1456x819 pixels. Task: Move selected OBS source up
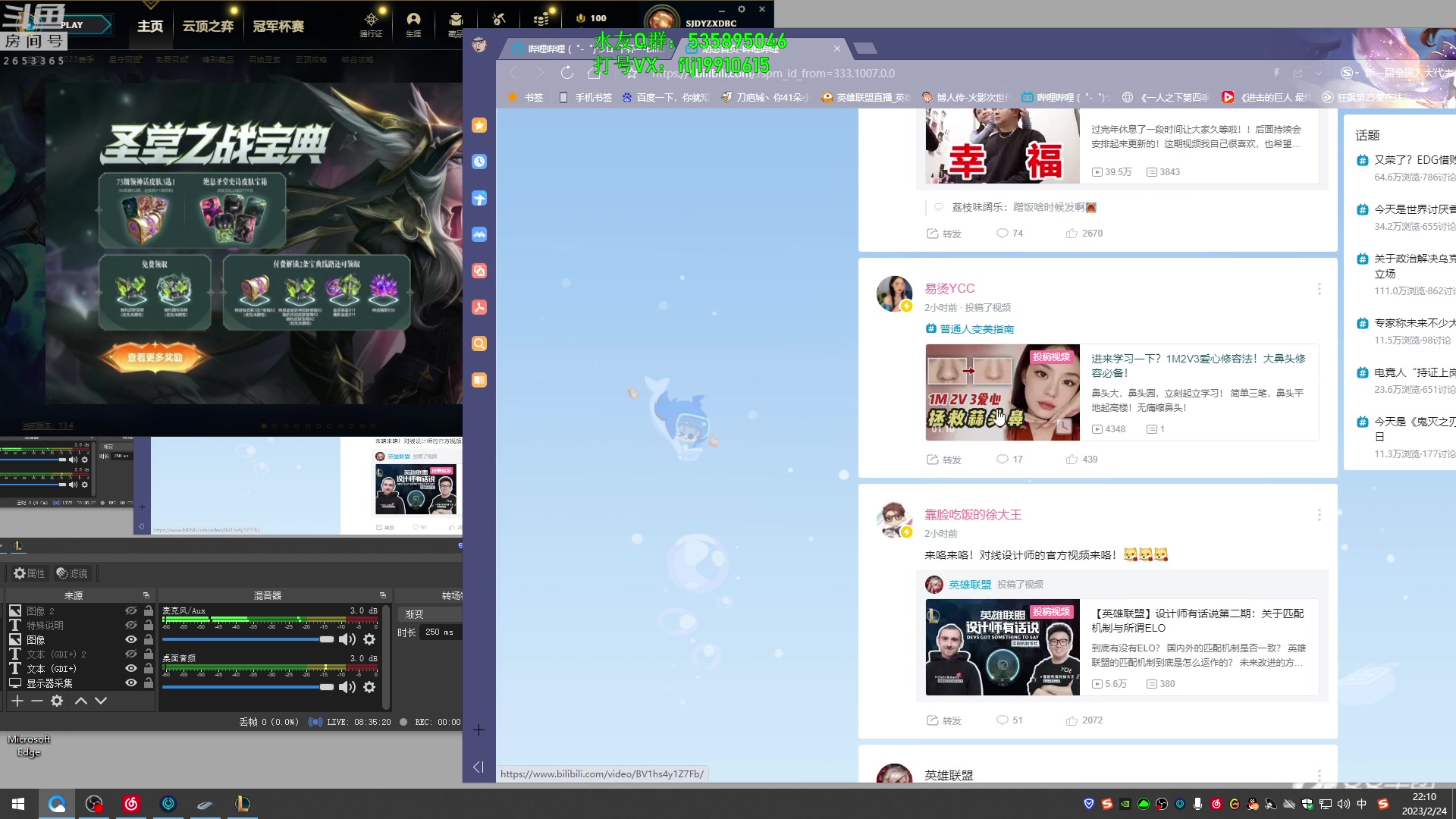click(x=81, y=701)
